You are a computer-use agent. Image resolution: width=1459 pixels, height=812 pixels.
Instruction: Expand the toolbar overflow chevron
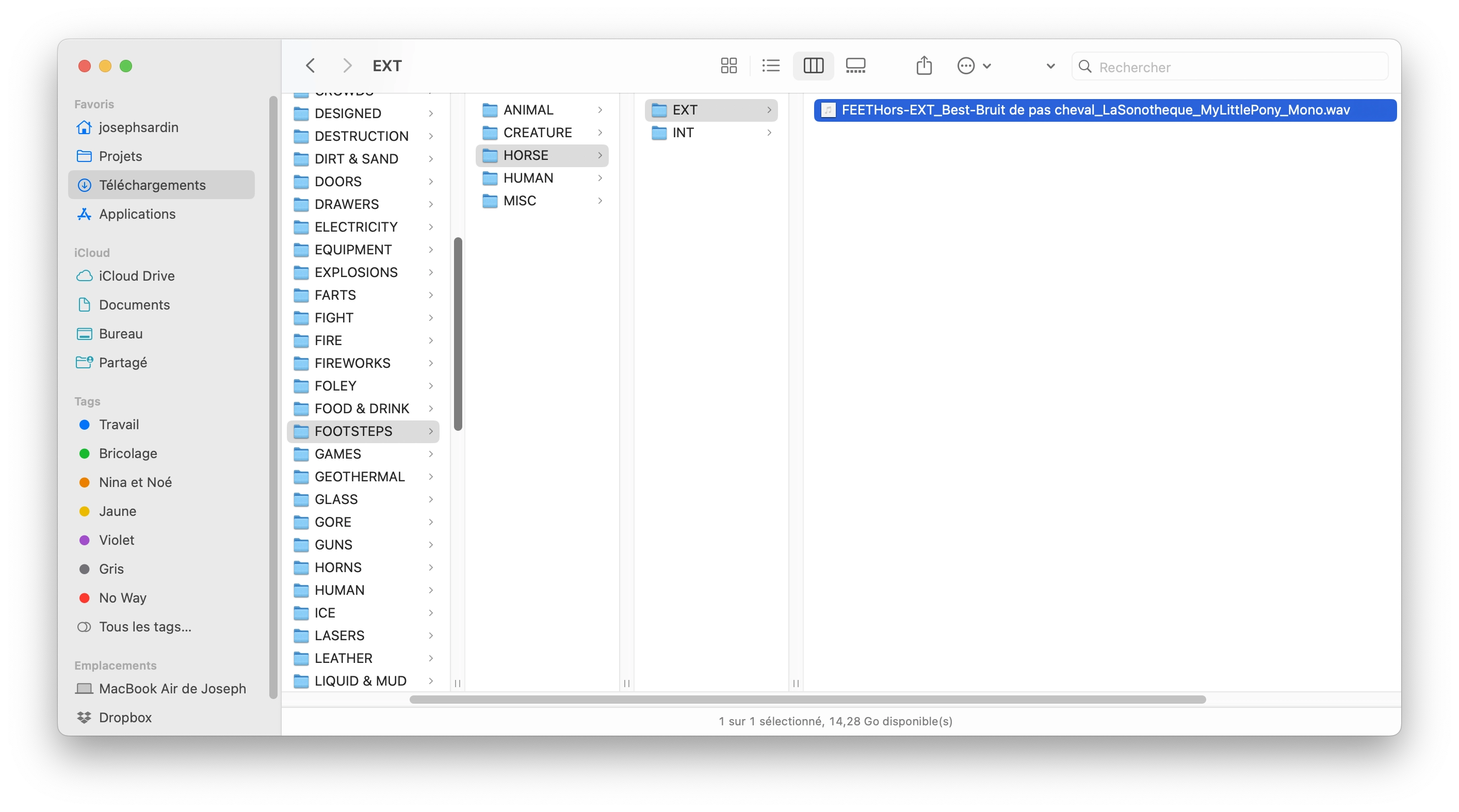[x=1050, y=66]
